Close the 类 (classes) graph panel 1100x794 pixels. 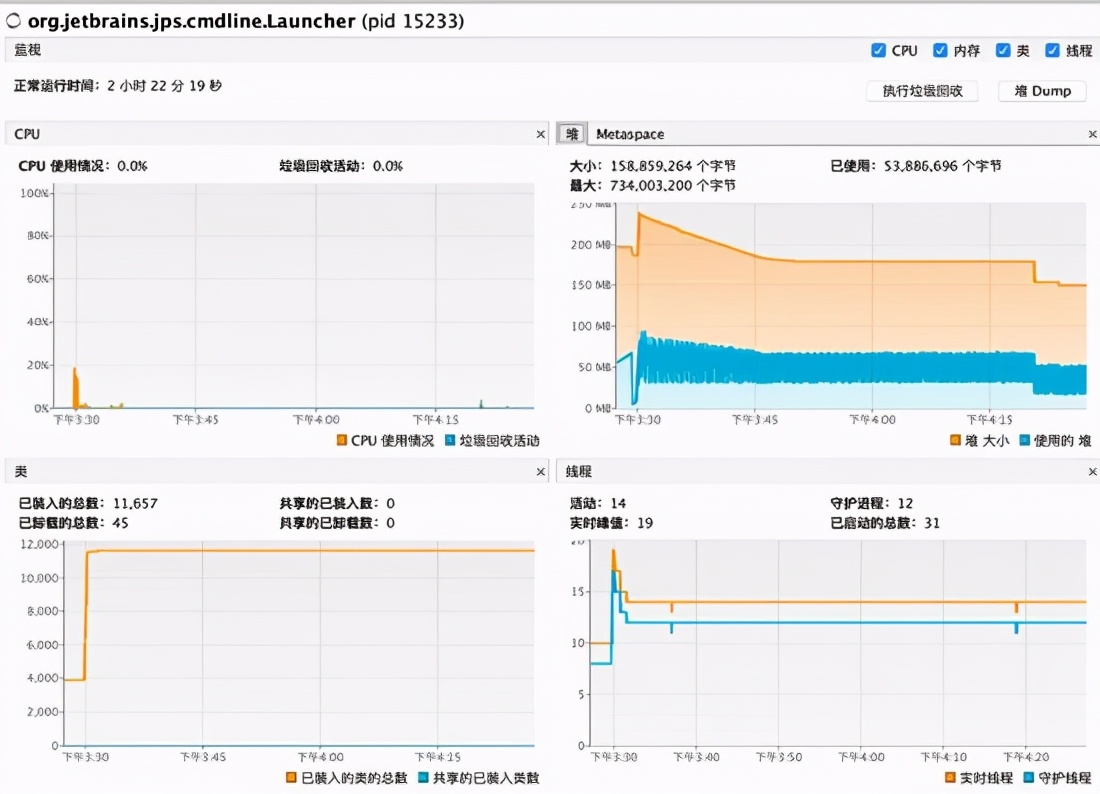click(540, 471)
